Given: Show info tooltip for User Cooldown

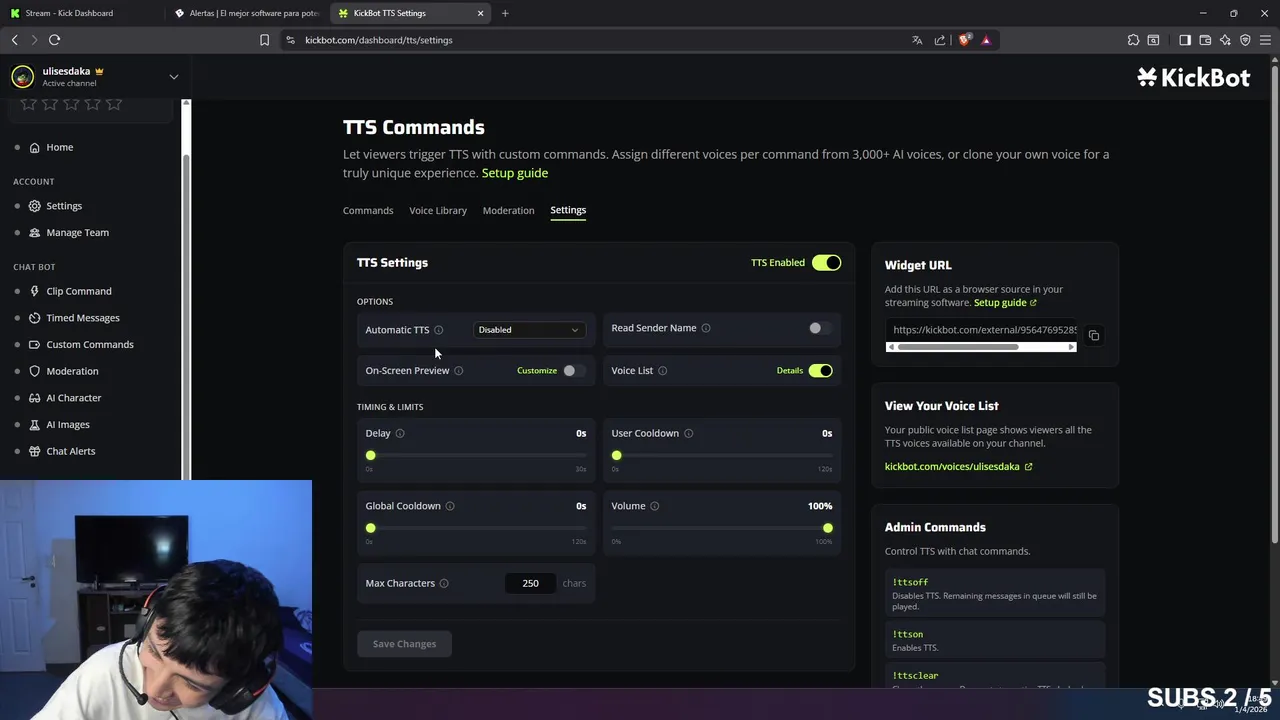Looking at the screenshot, I should (689, 434).
